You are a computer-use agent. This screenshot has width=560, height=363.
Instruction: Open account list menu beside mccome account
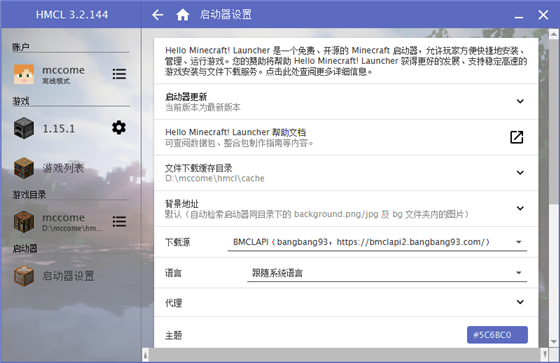(119, 74)
